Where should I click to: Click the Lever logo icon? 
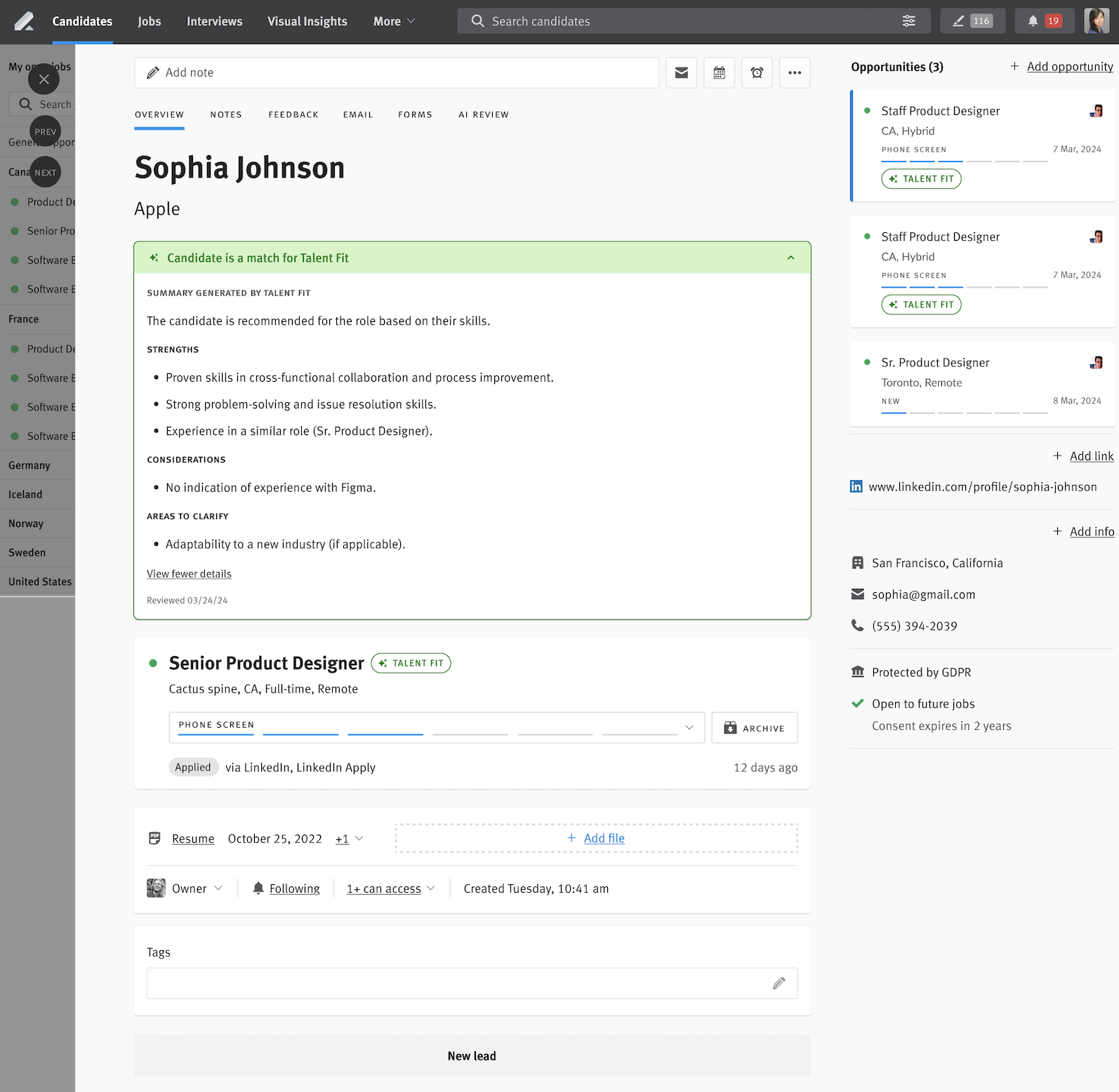click(24, 21)
